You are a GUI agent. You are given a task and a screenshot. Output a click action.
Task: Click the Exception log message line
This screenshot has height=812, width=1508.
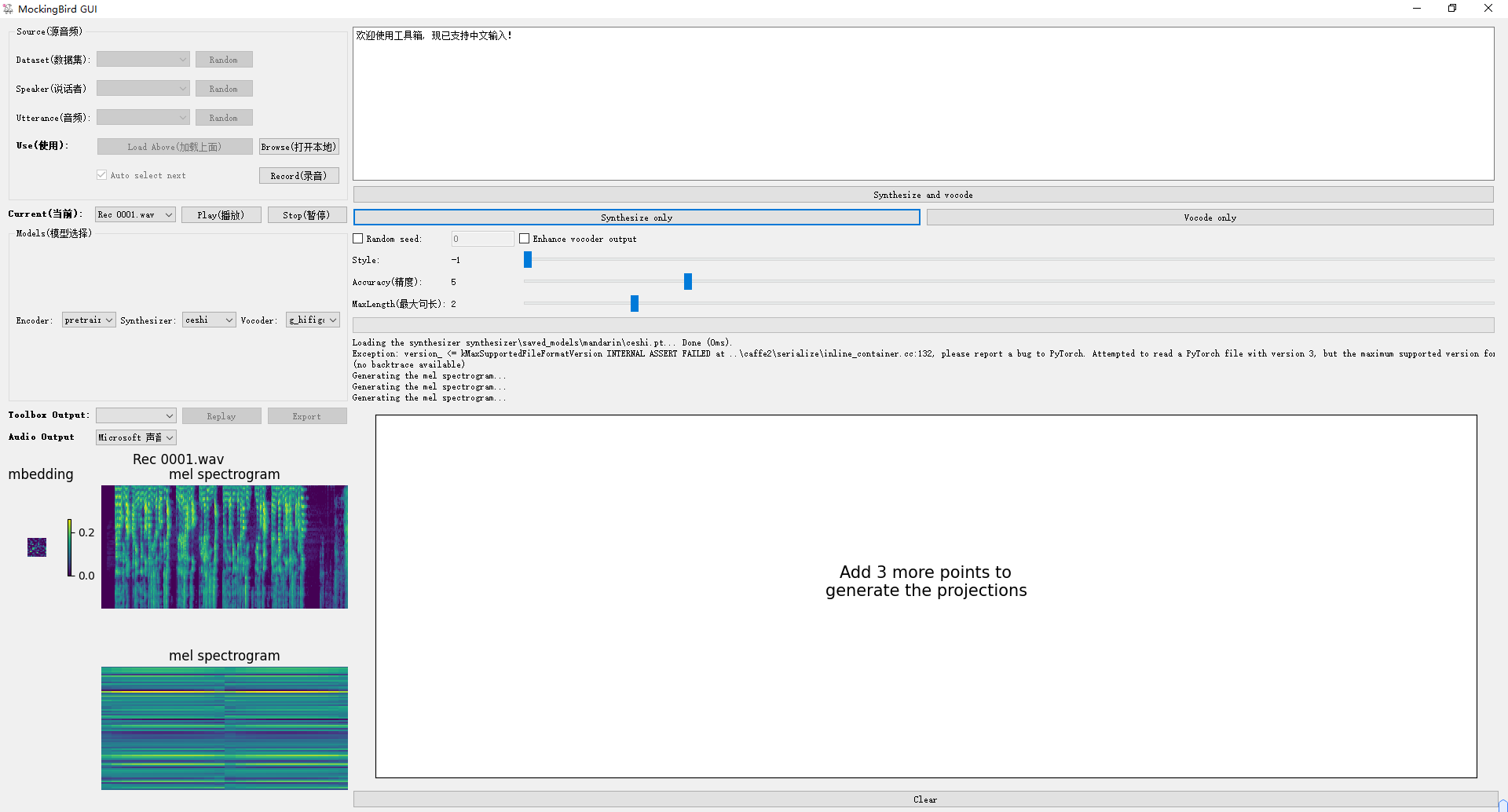924,354
